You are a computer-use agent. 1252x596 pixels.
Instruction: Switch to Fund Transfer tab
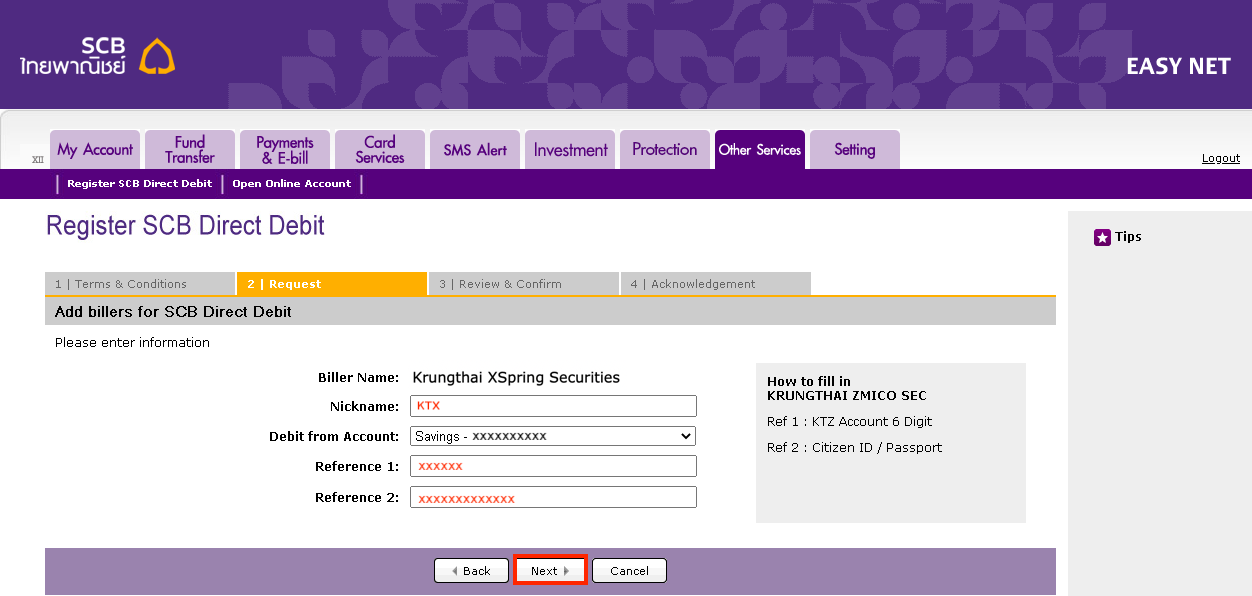click(190, 150)
